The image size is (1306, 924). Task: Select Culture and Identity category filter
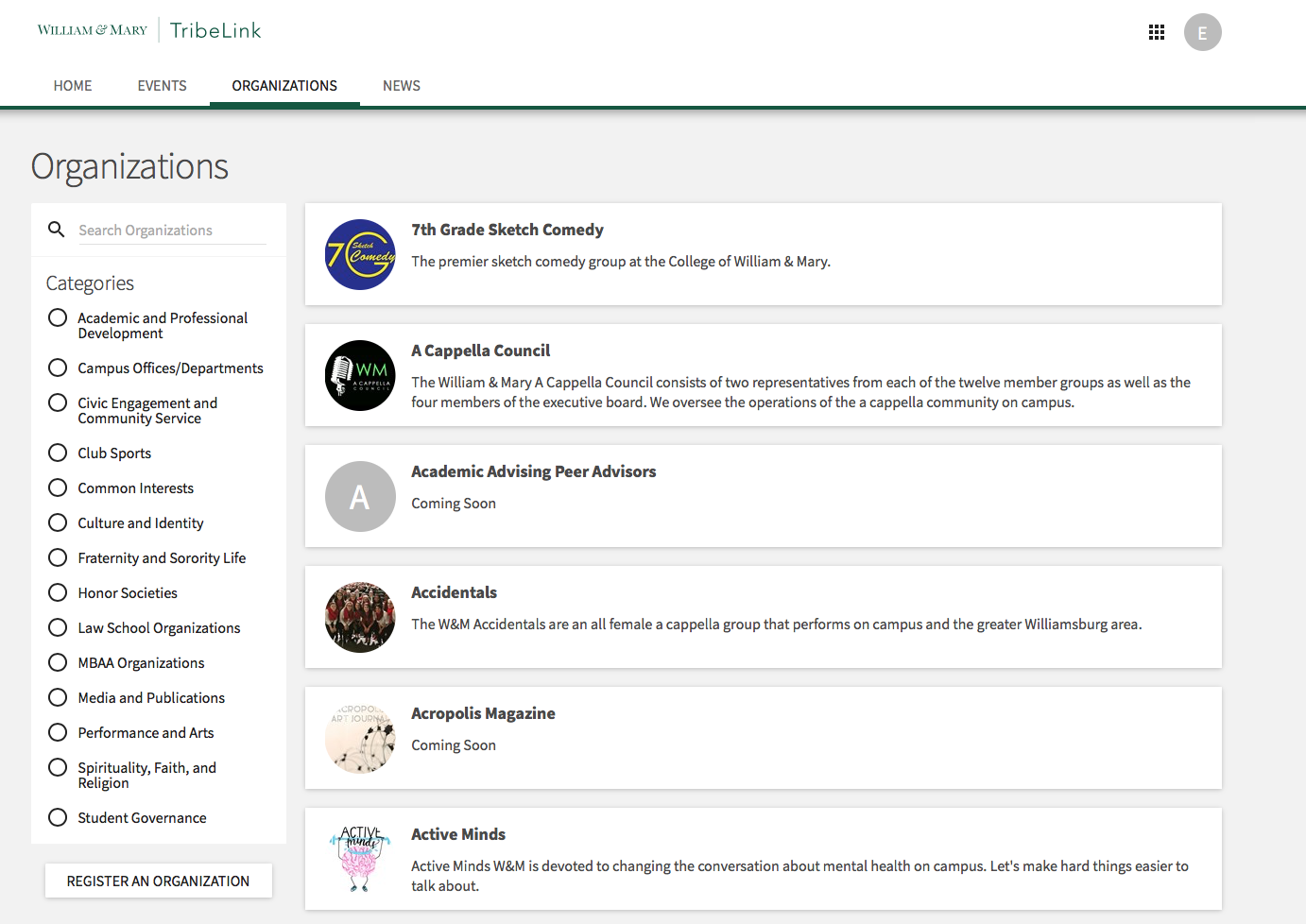58,522
